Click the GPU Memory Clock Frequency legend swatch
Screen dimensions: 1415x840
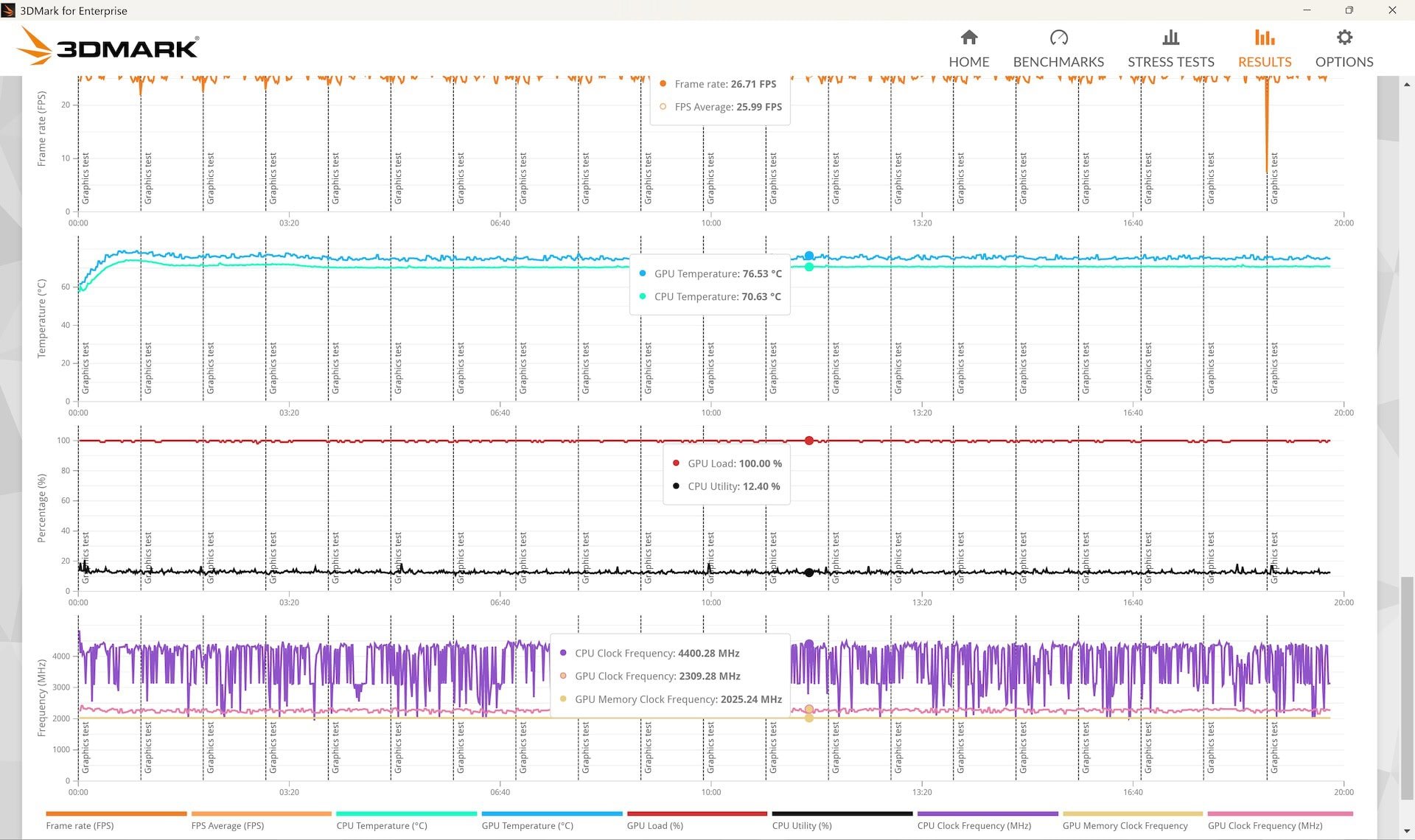tap(1133, 813)
